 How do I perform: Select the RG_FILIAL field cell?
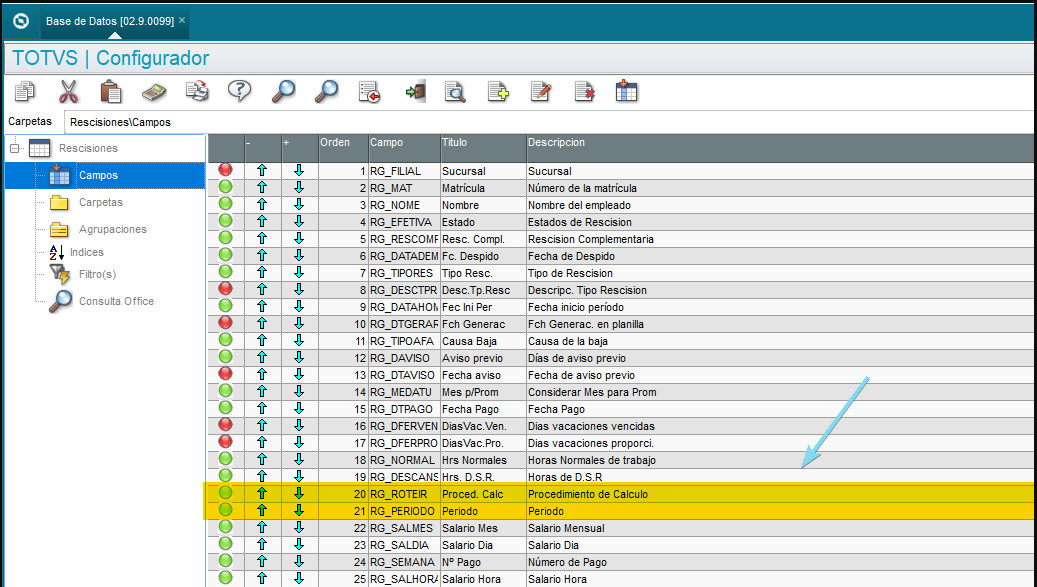[404, 171]
